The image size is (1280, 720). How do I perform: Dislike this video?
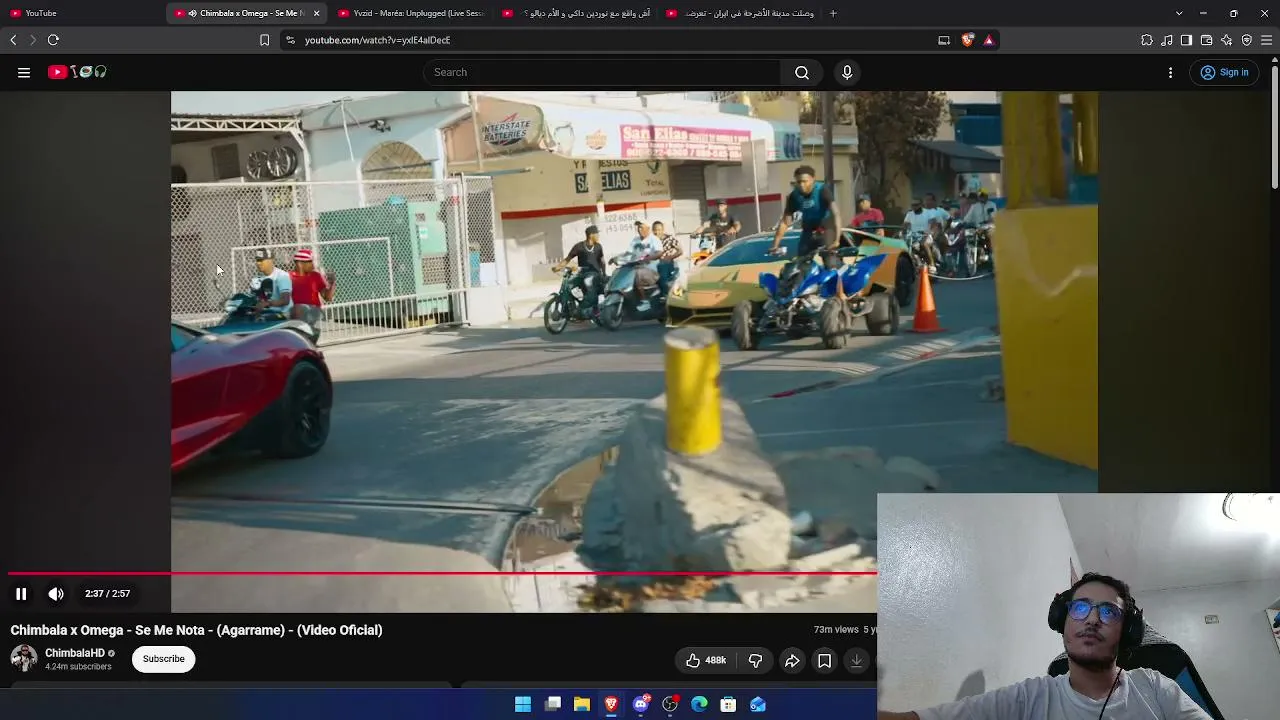755,660
